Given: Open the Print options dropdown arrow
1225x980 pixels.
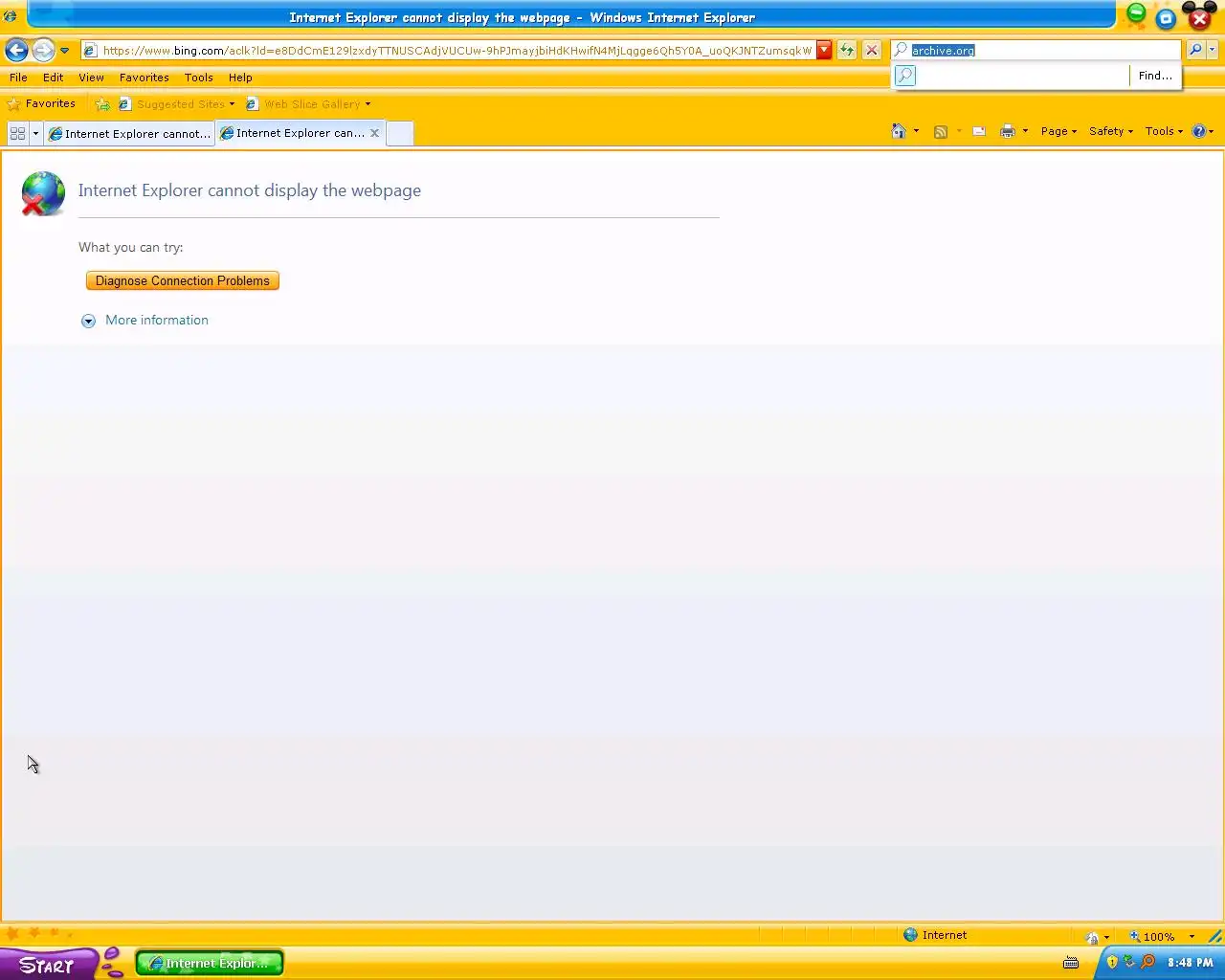Looking at the screenshot, I should (x=1025, y=131).
